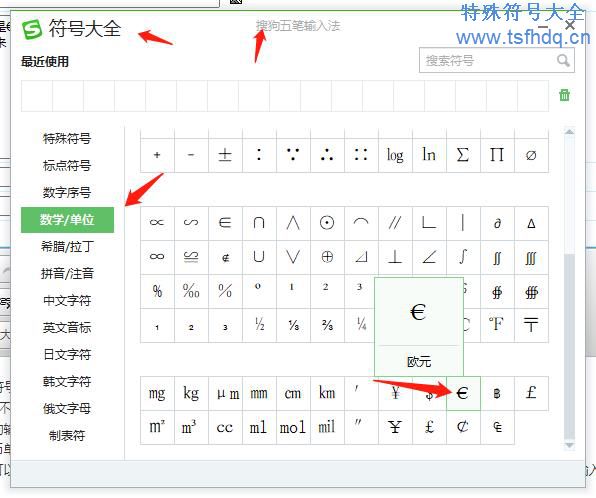Click the symbol list scrollbar thumb
596x498 pixels.
(x=569, y=346)
